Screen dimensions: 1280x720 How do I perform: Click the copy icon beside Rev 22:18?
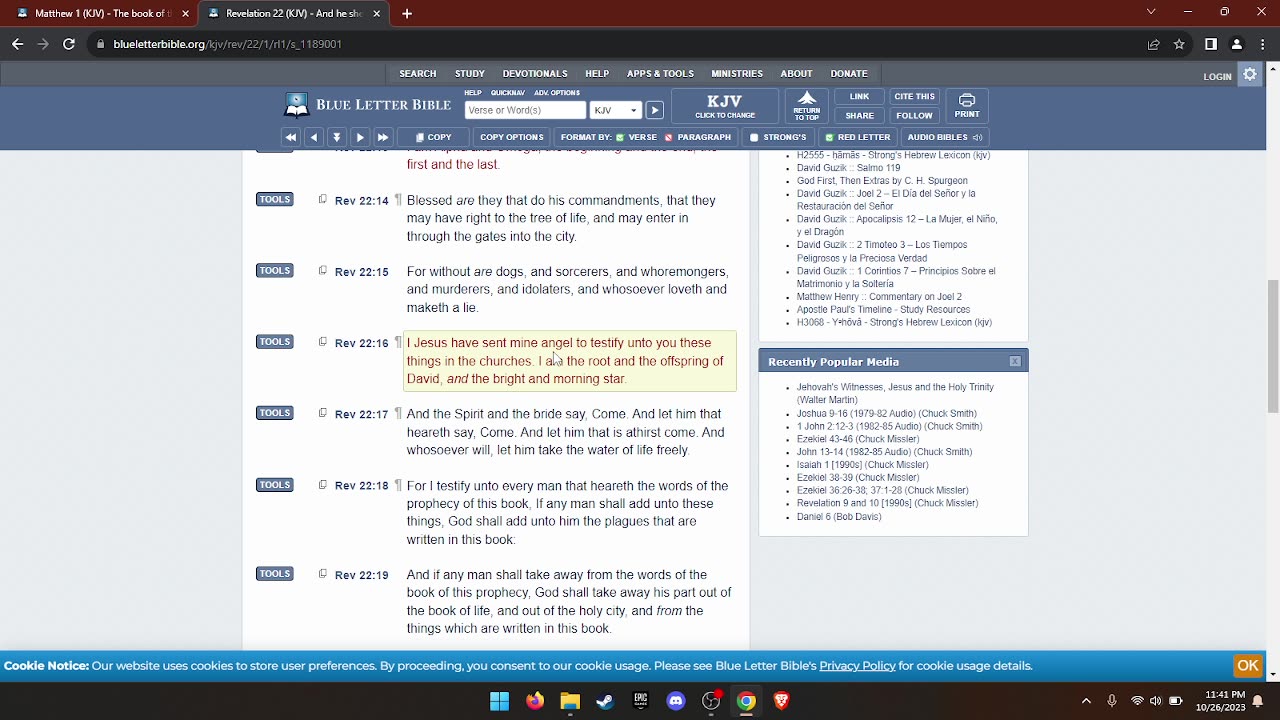pos(323,485)
